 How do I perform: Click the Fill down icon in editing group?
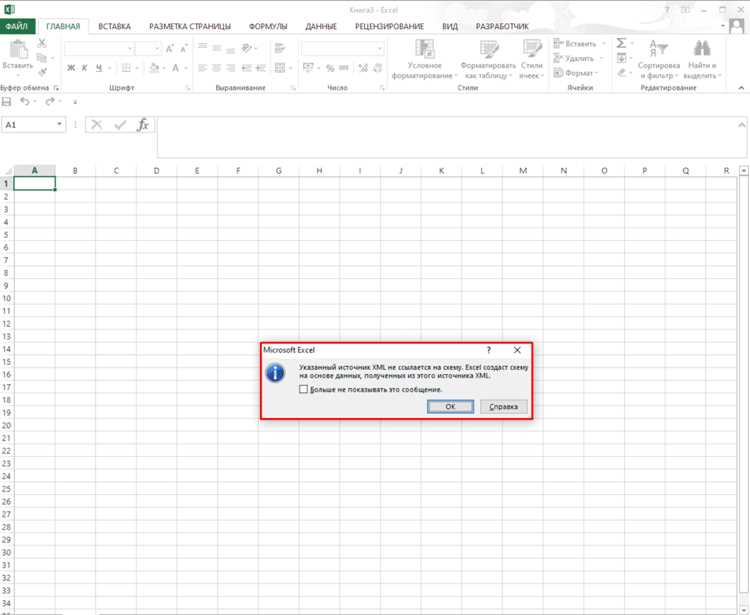pos(621,58)
